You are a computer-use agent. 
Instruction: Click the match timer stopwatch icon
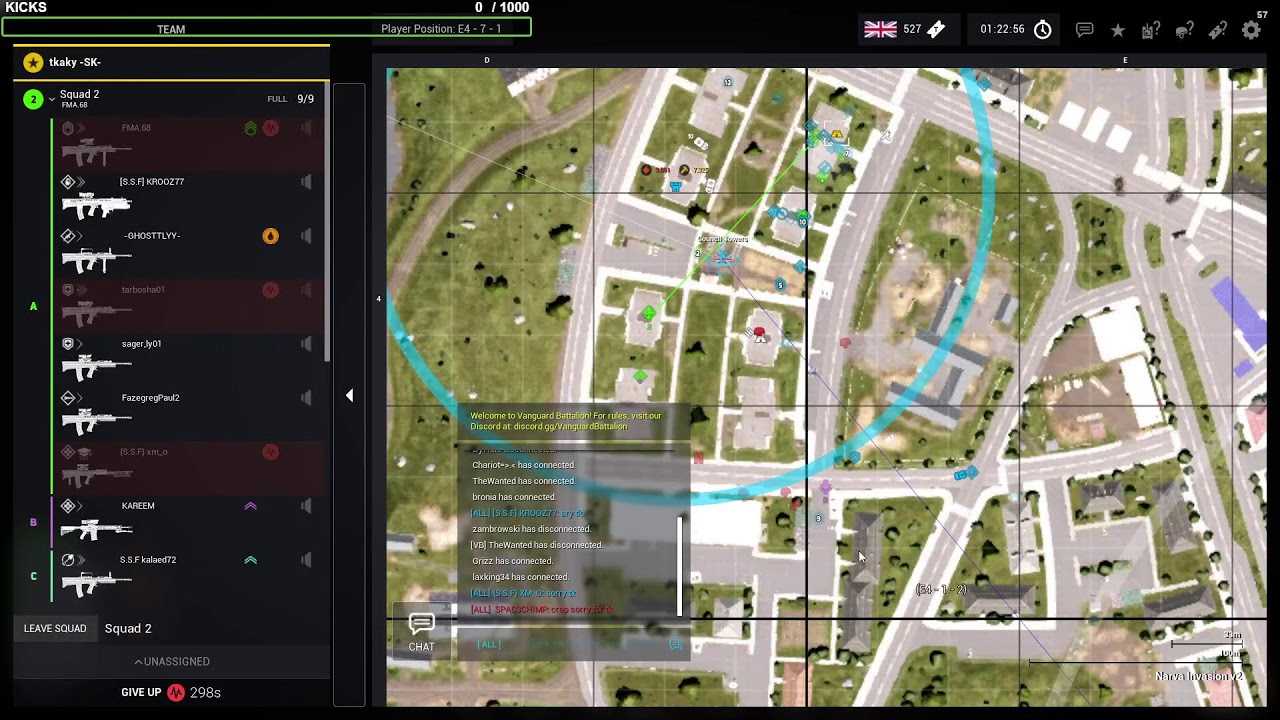pos(1043,30)
